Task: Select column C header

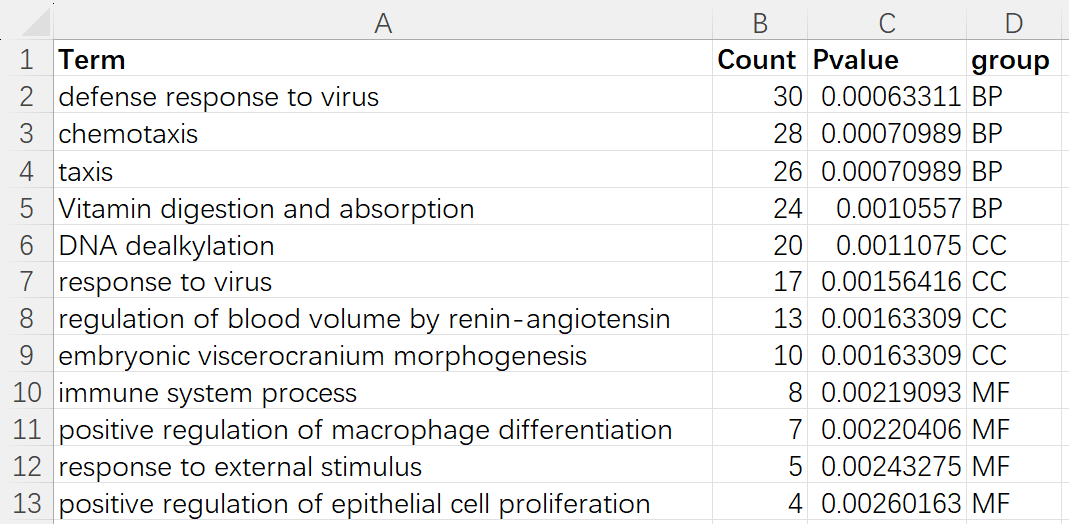Action: point(886,22)
